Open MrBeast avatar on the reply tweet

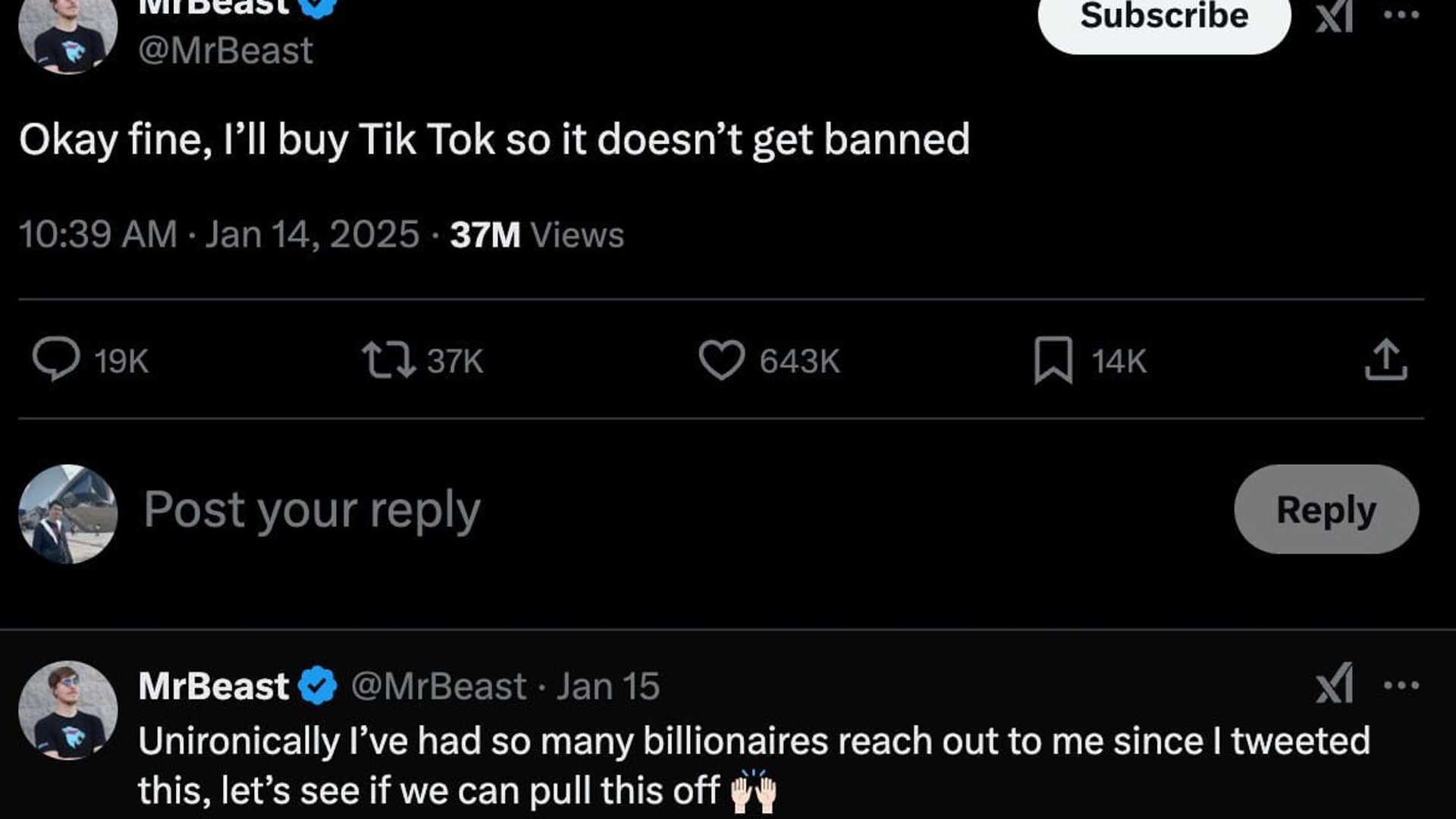68,711
